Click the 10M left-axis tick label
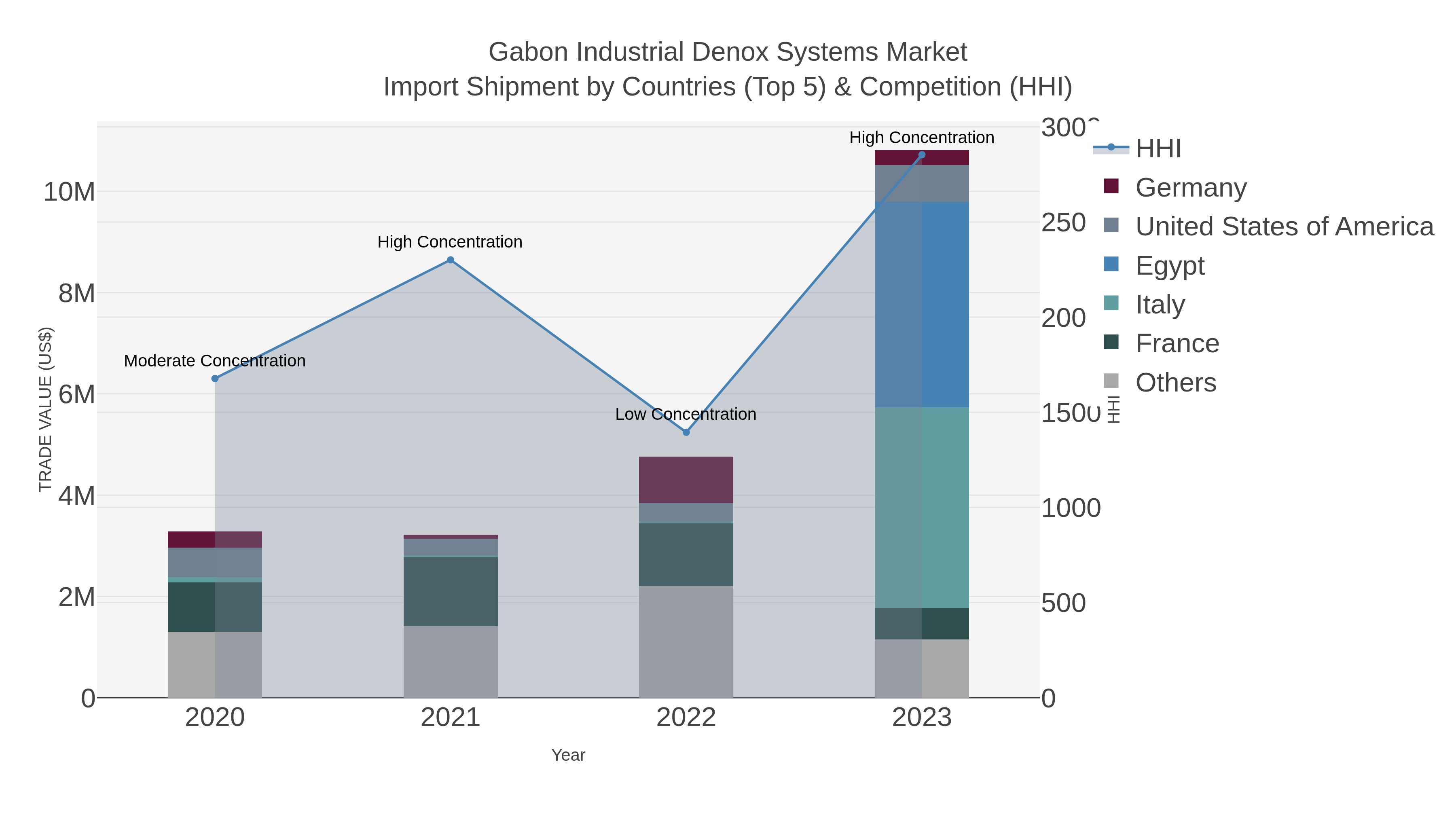 [x=69, y=192]
